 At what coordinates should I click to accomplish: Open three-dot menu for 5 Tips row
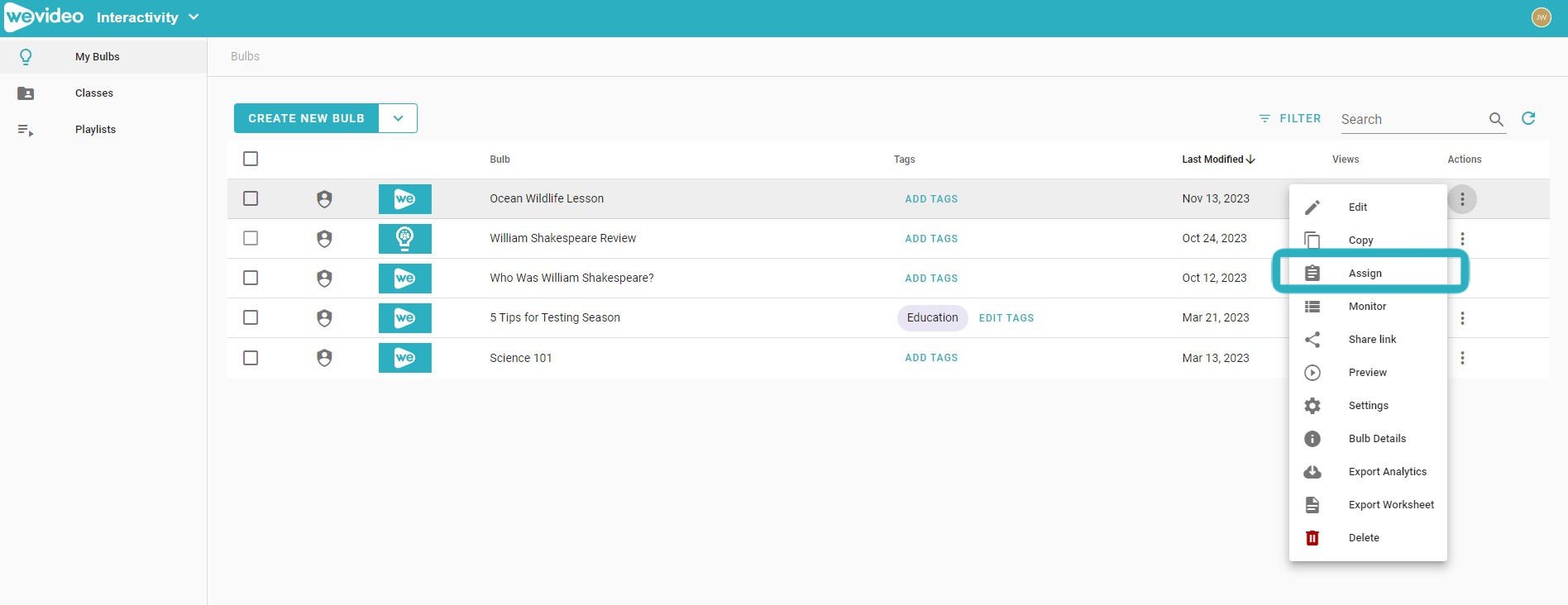point(1462,318)
